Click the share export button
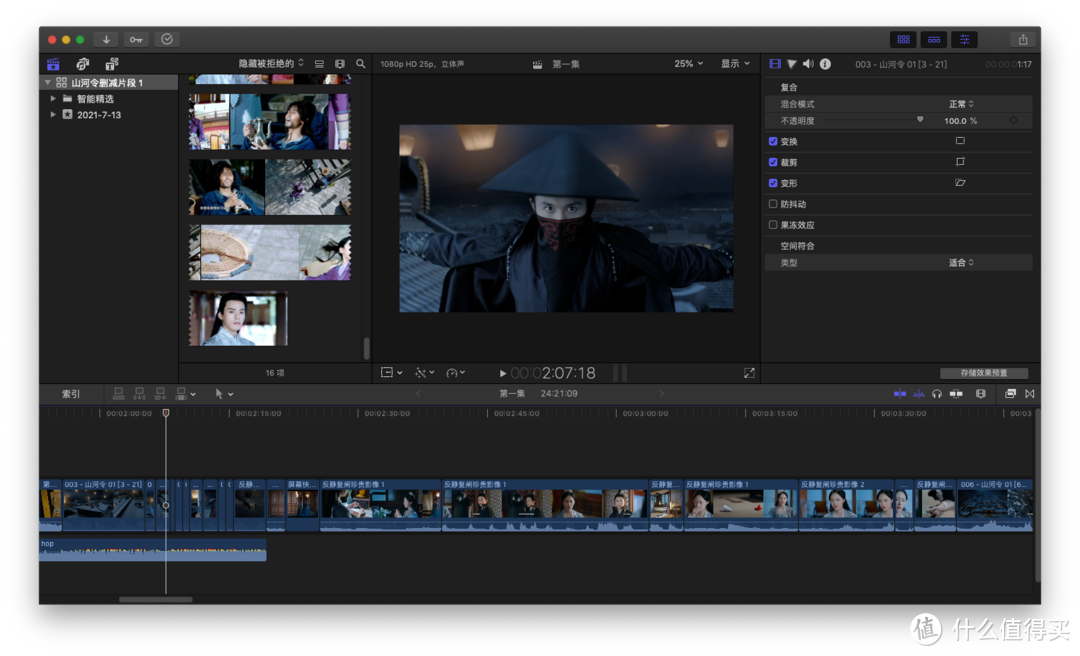The image size is (1080, 656). pyautogui.click(x=1023, y=39)
